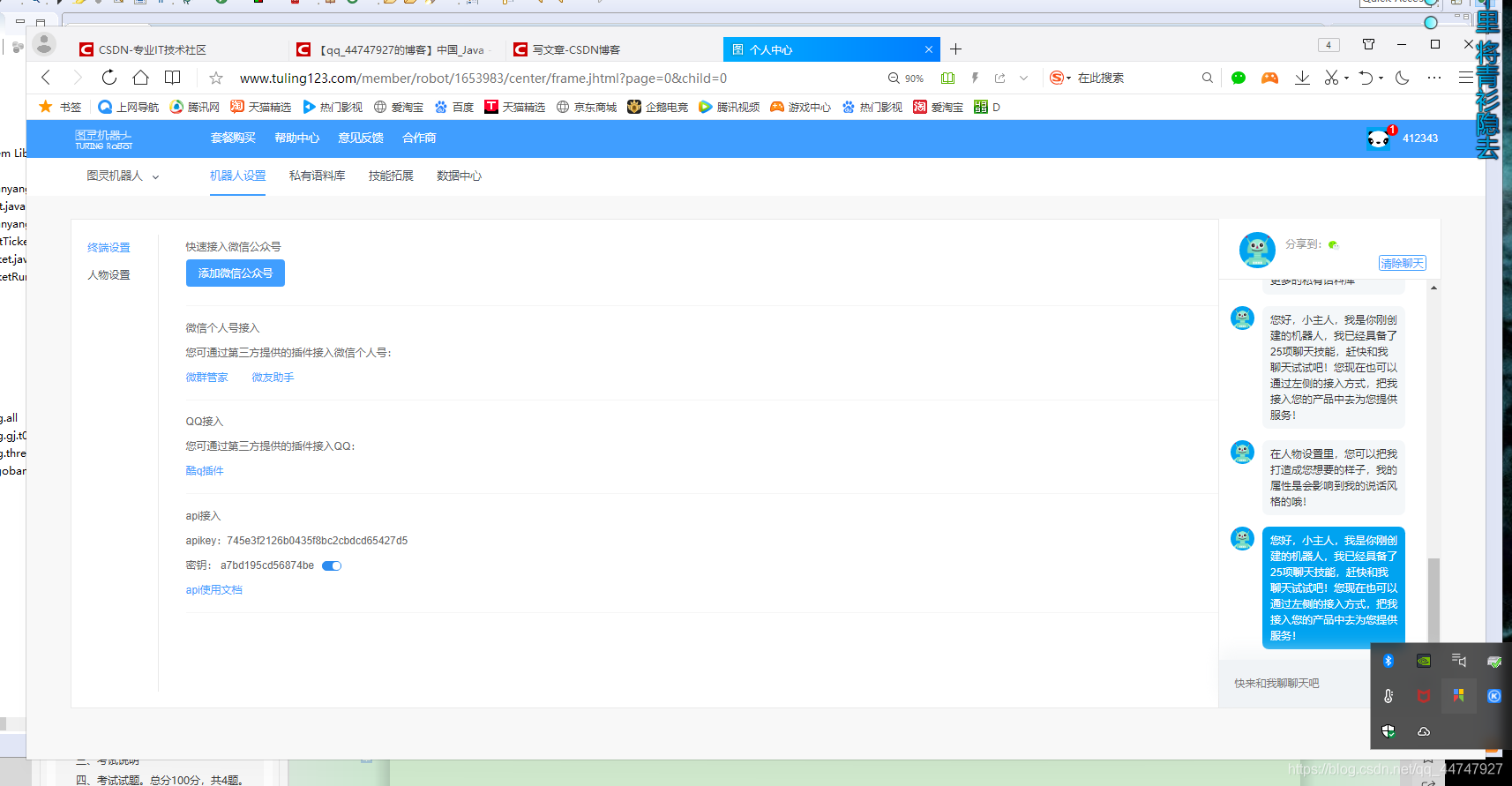
Task: Switch to CSDN-专业IT技术社区 tab
Action: [x=152, y=49]
